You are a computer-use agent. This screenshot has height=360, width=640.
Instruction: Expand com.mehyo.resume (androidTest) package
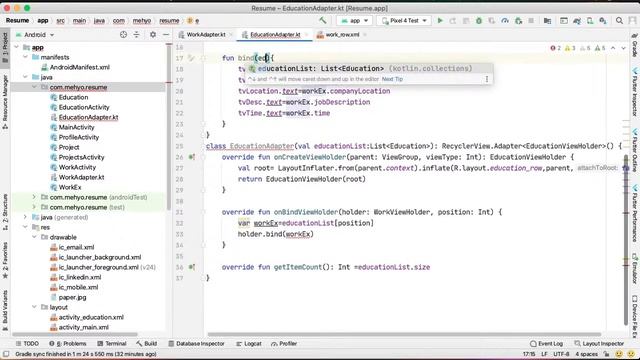[35, 197]
